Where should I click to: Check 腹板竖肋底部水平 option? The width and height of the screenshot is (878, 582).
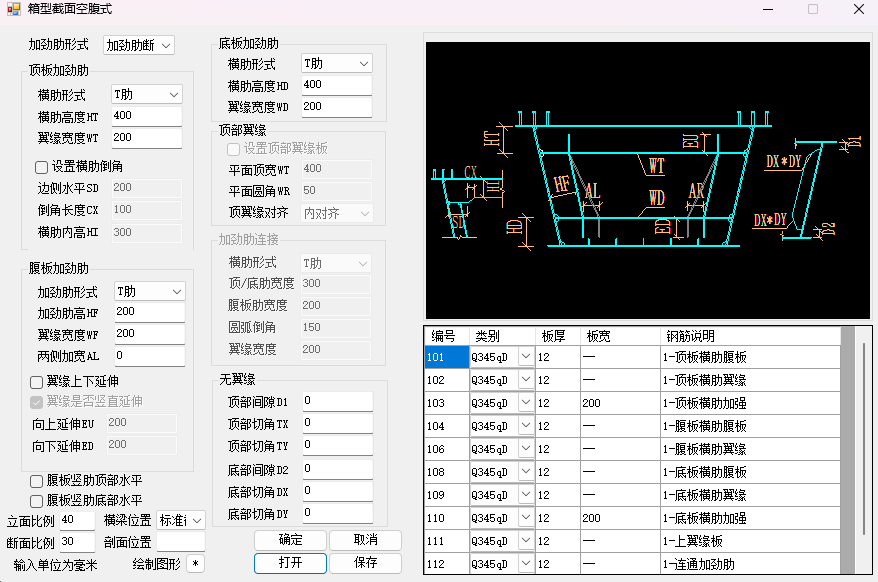coord(36,501)
